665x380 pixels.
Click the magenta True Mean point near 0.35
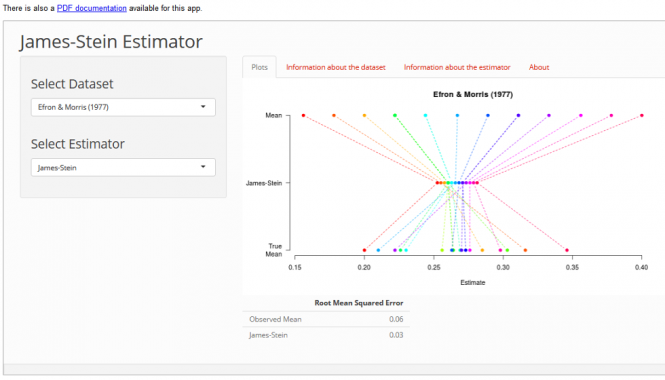point(567,250)
